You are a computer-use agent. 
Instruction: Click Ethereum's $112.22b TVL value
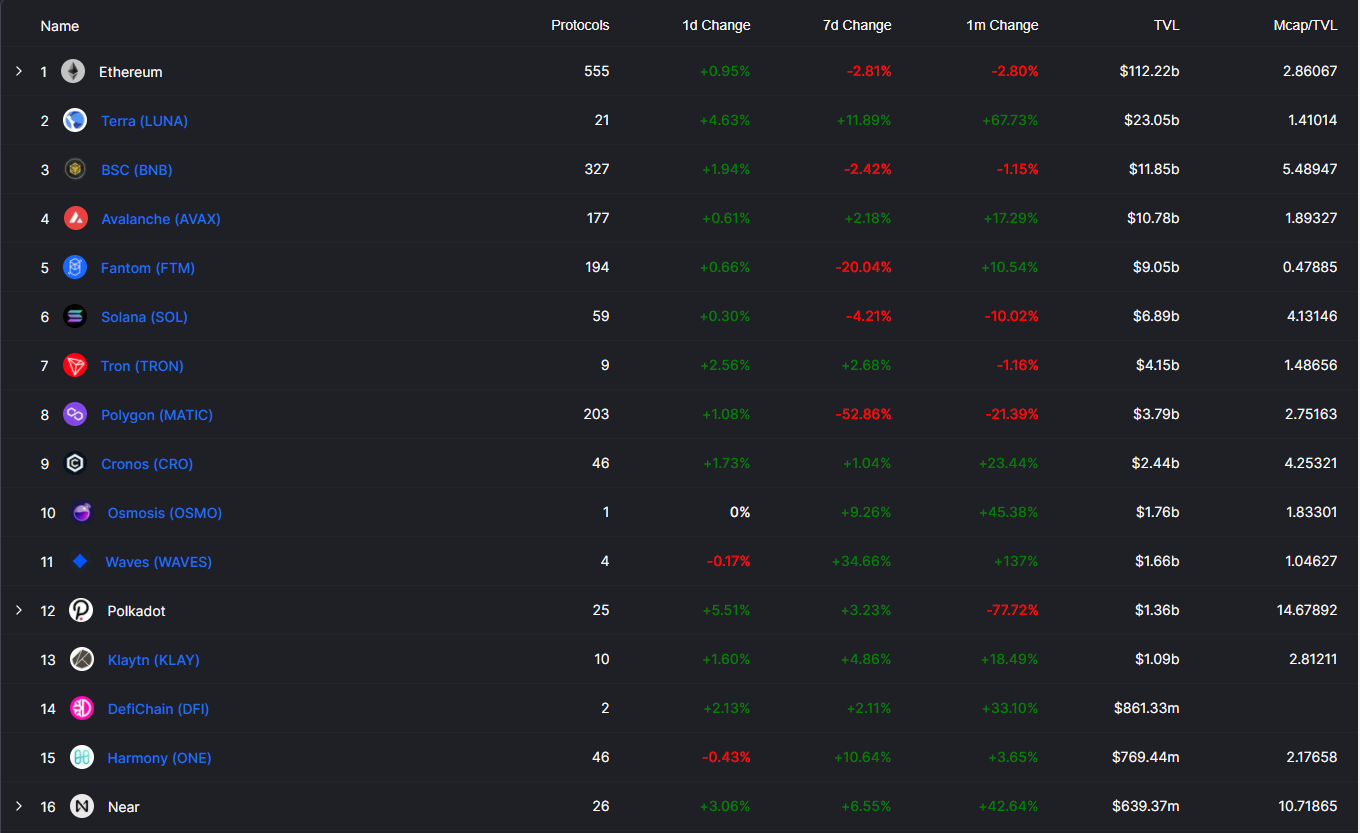pos(1148,71)
